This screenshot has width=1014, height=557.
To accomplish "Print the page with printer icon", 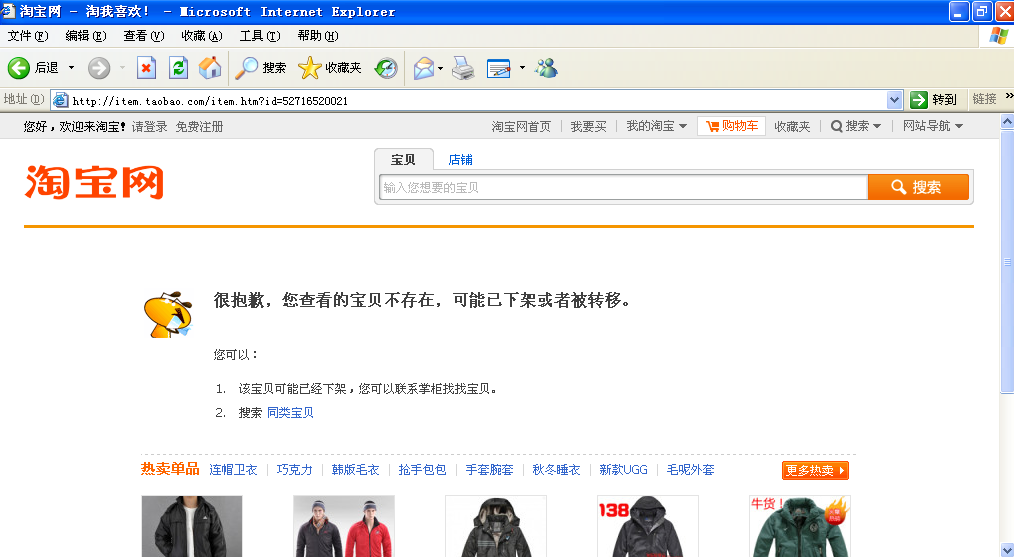I will (x=463, y=68).
